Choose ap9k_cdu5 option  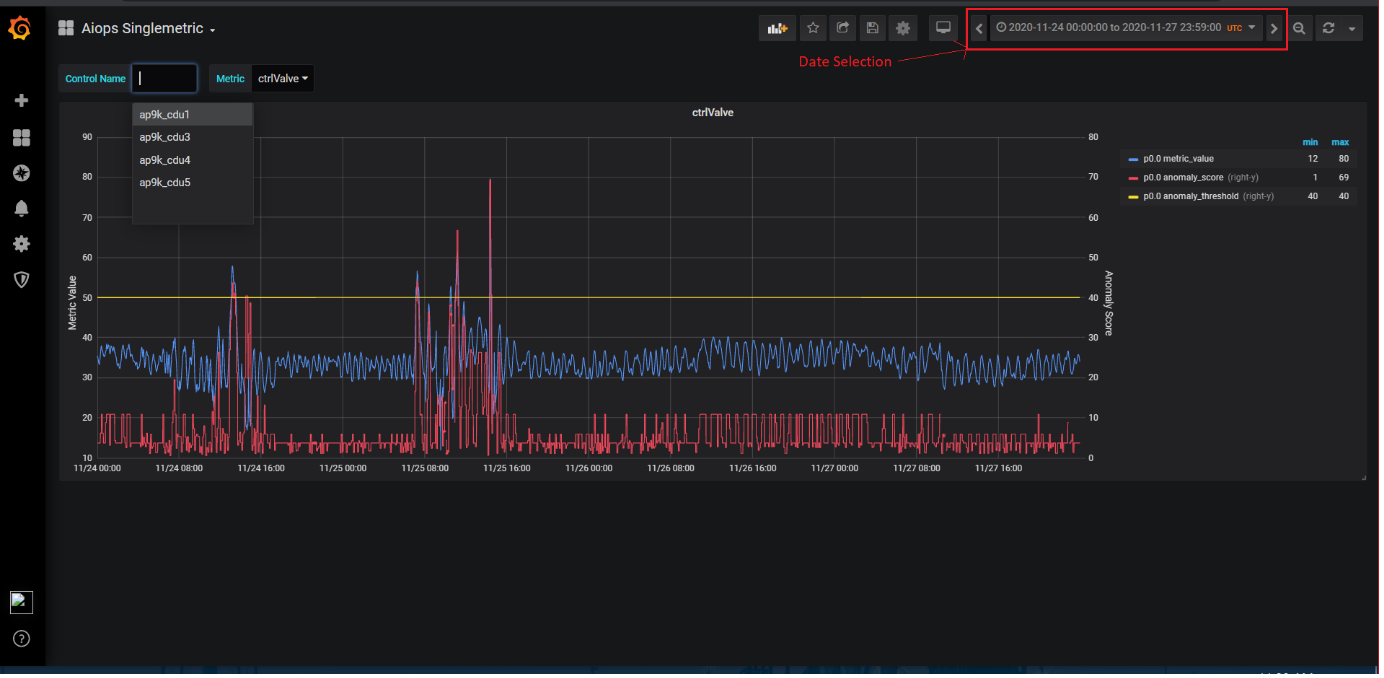[192, 182]
